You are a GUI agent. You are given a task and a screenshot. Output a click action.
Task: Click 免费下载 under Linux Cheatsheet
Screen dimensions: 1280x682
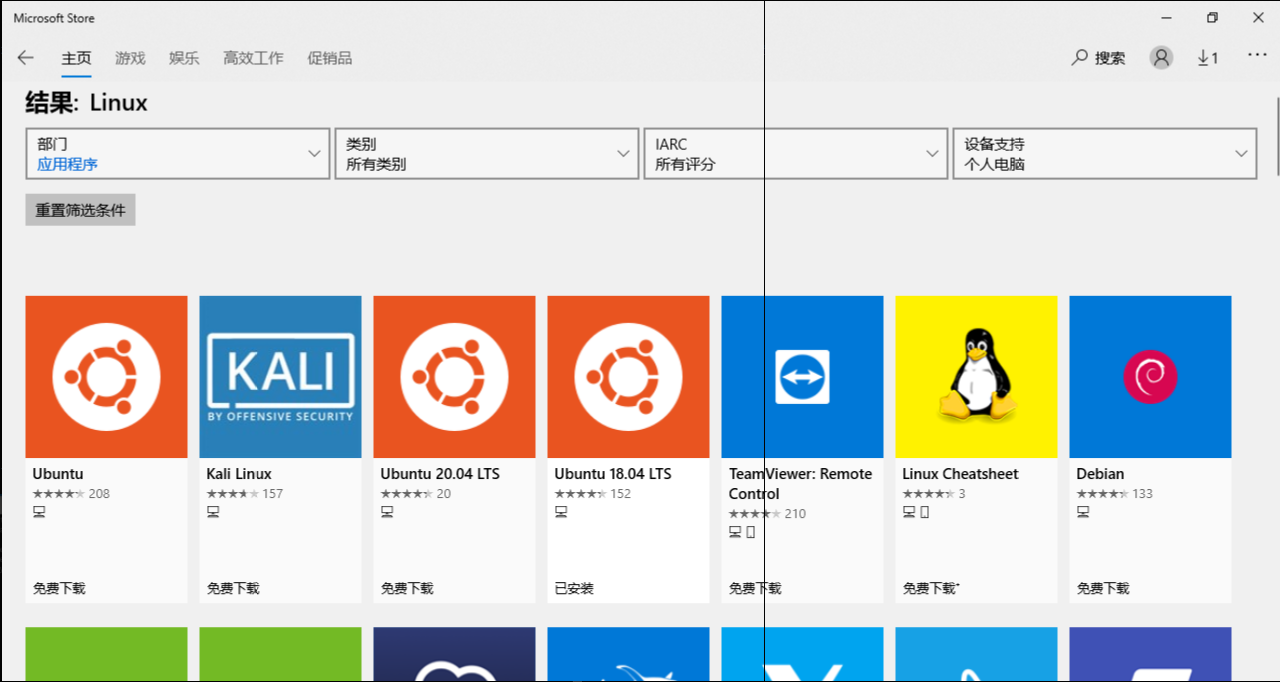(929, 588)
